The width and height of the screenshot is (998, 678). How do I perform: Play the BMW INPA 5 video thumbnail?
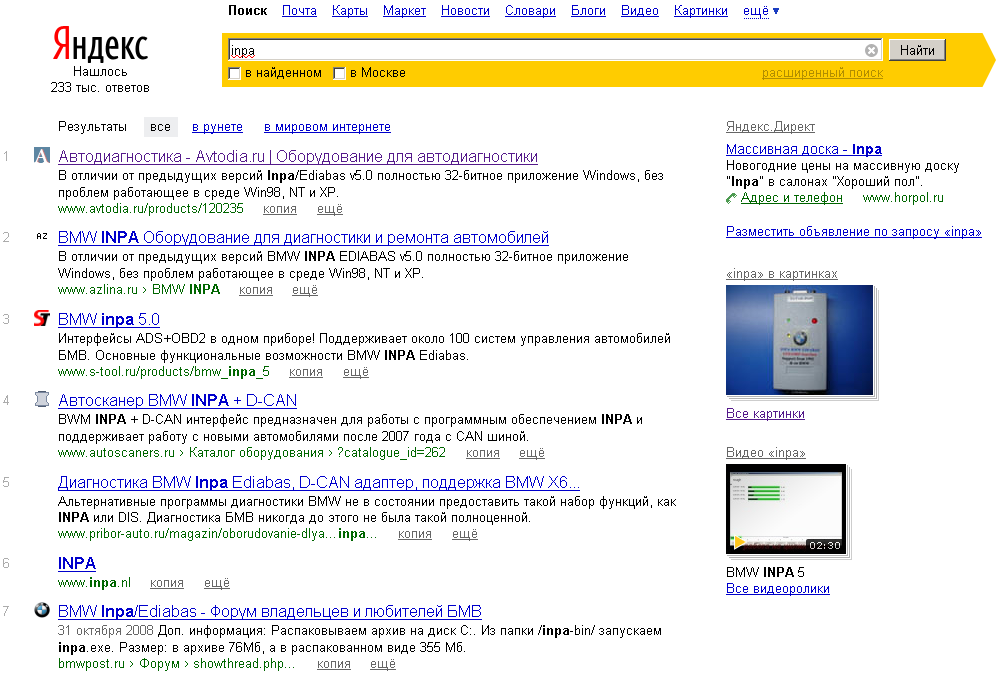[x=786, y=509]
